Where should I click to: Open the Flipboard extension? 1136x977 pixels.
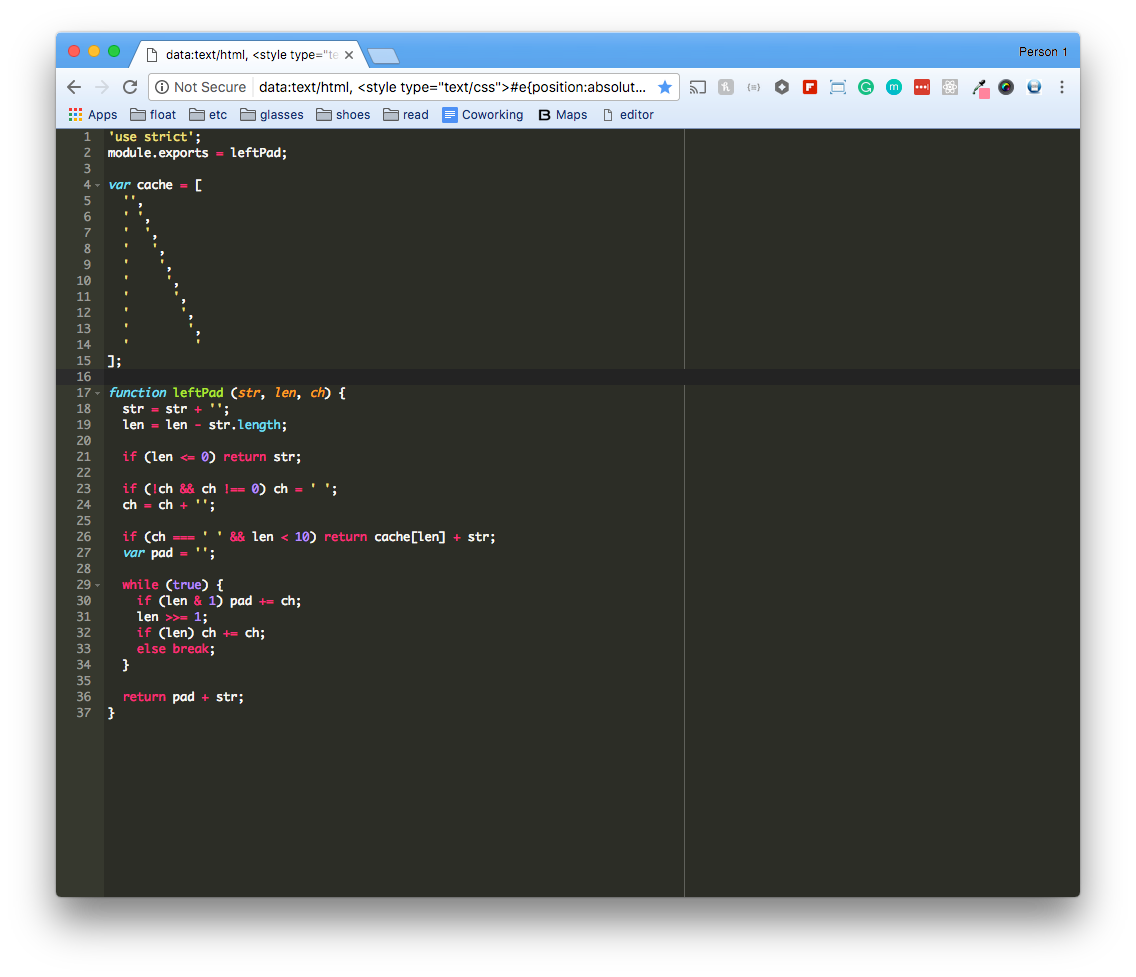coord(809,87)
